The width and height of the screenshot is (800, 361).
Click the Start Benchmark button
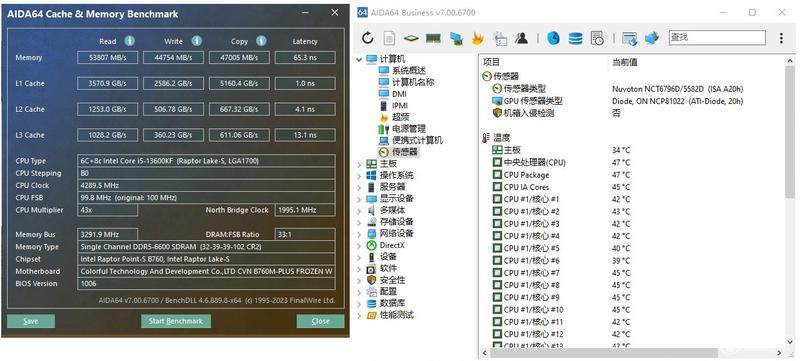pos(176,321)
